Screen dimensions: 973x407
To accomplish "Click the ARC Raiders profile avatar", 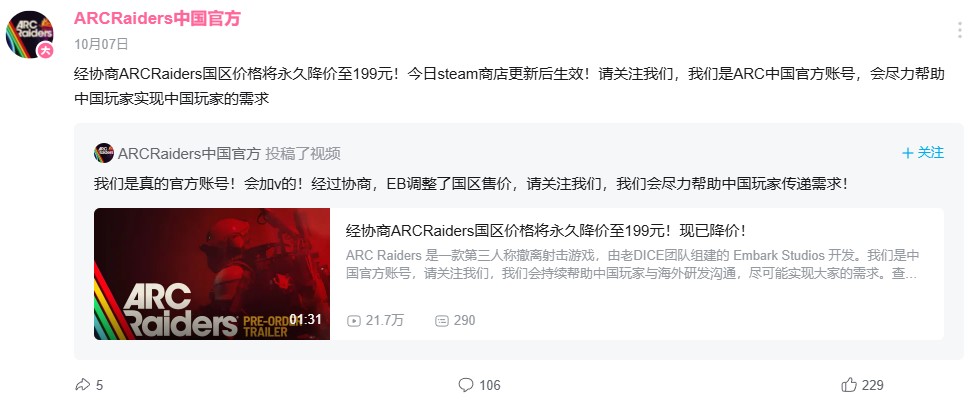I will pyautogui.click(x=29, y=34).
